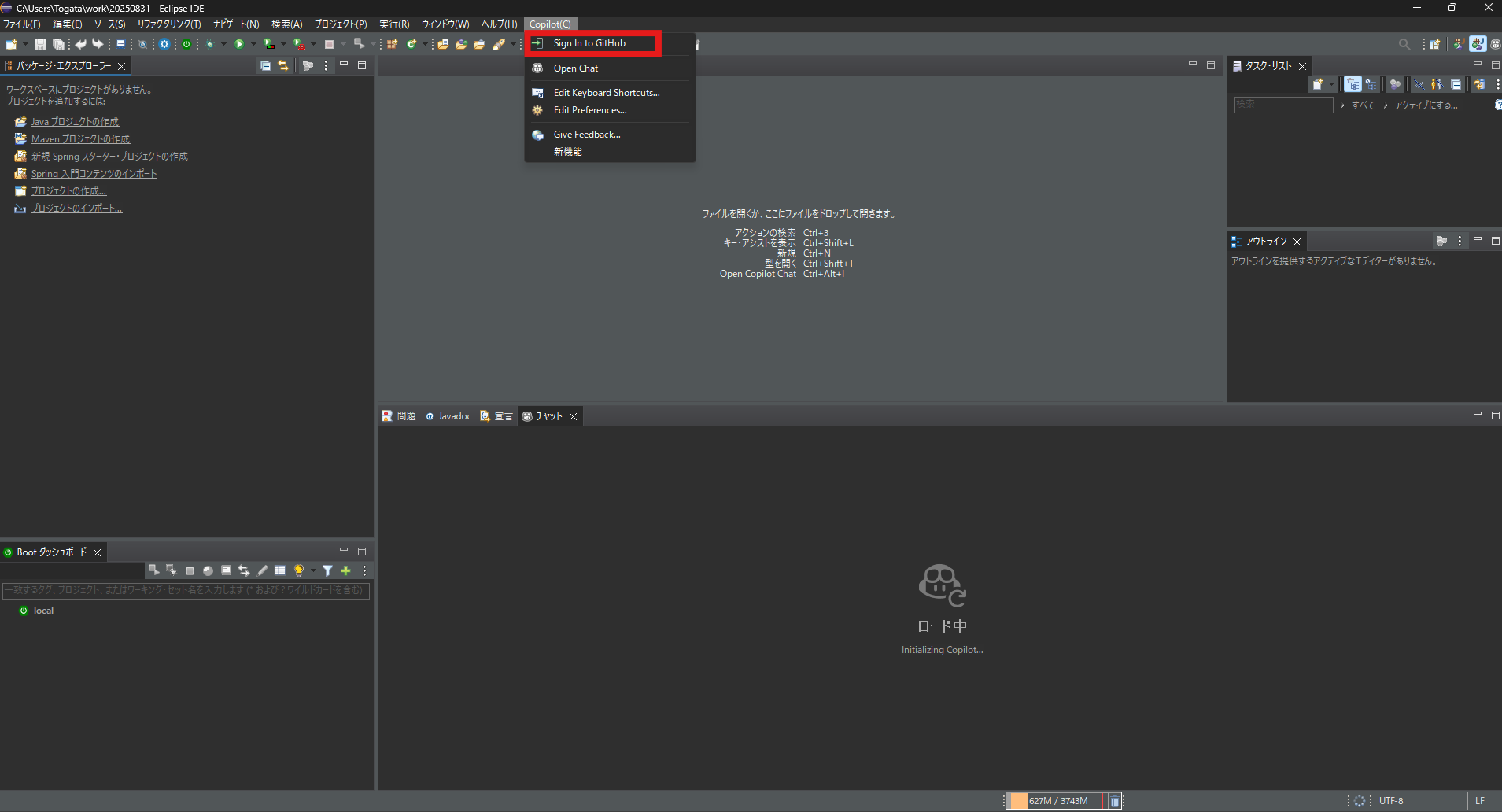Open the search icon in the top-right toolbar

coord(1406,44)
